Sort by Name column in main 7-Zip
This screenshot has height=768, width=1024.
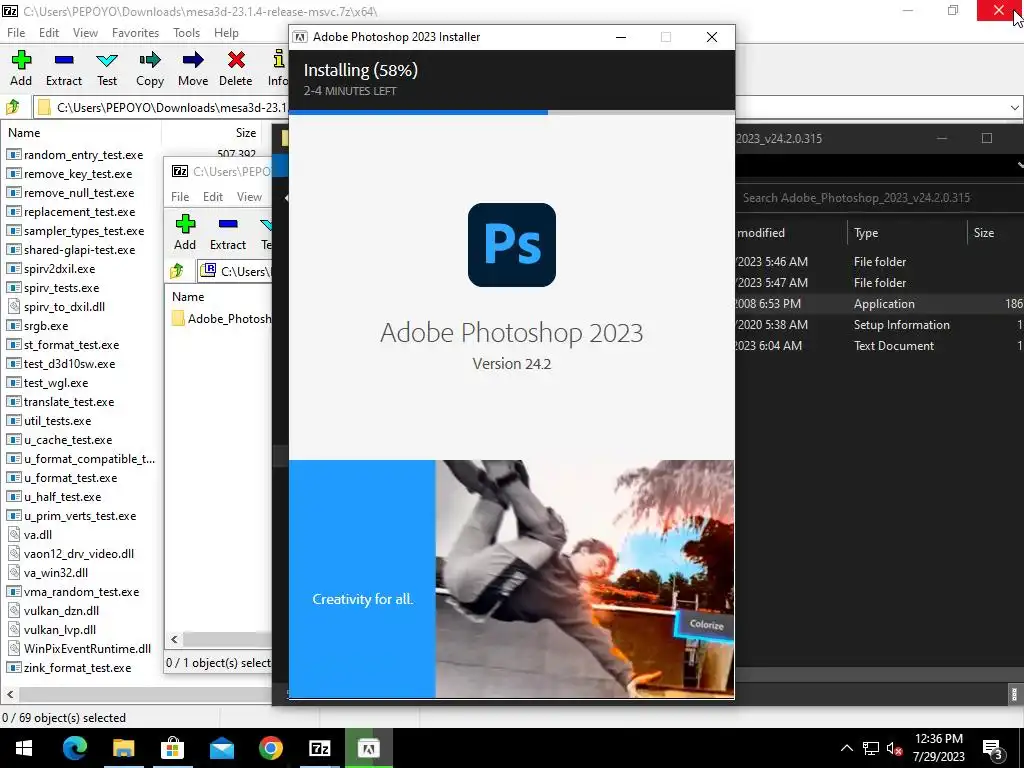[x=80, y=133]
